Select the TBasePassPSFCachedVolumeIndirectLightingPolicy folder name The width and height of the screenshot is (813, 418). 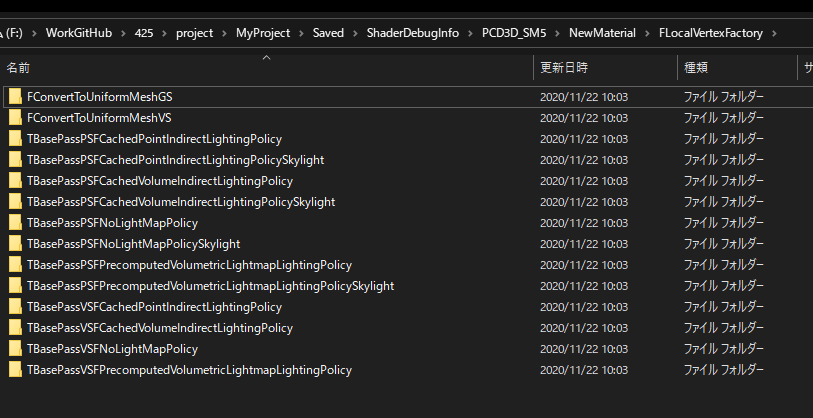(160, 181)
